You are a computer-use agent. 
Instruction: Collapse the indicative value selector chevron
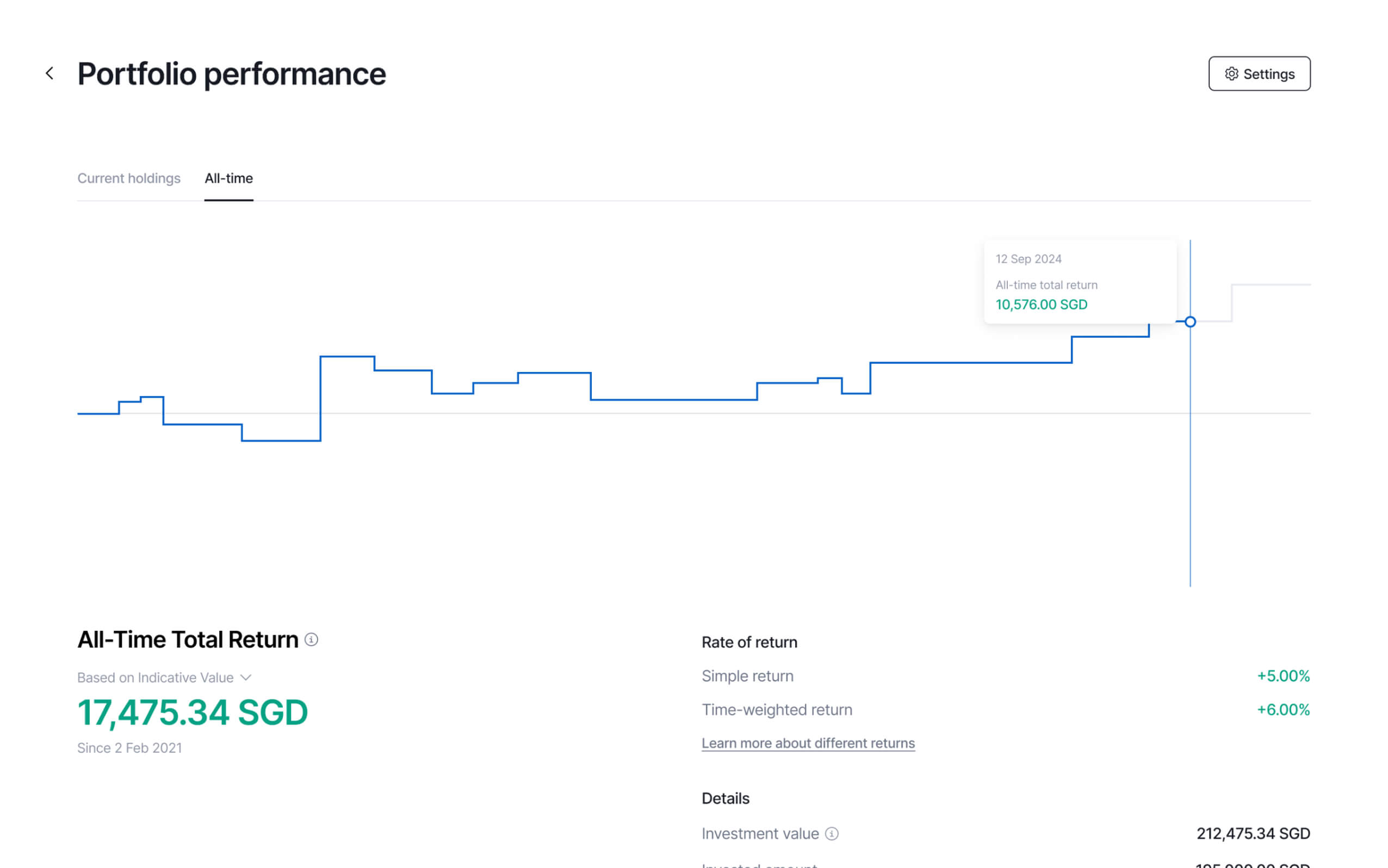click(x=247, y=678)
